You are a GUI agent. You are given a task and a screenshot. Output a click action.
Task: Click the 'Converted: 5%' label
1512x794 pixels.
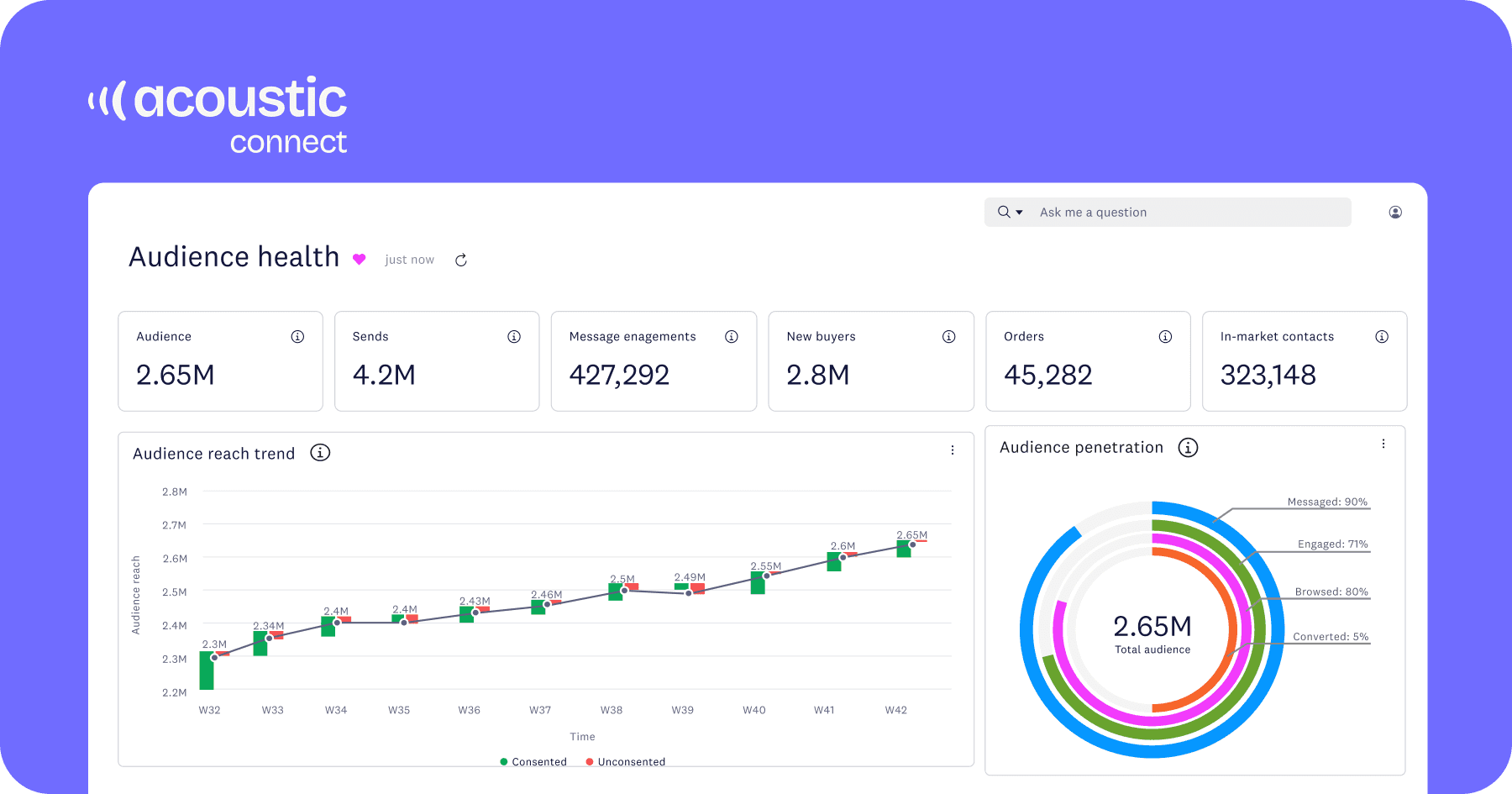point(1331,636)
